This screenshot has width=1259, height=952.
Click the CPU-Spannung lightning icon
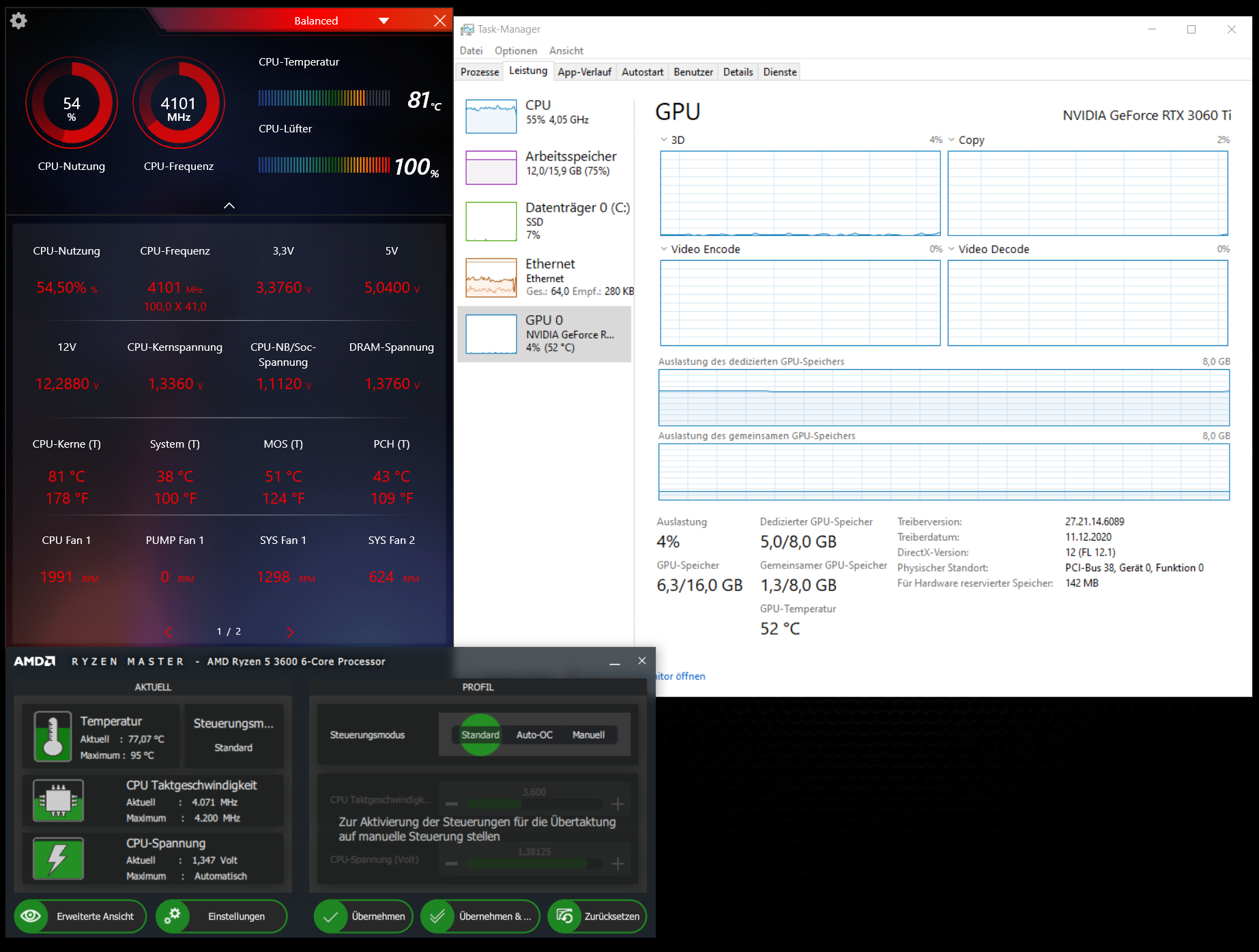(59, 859)
